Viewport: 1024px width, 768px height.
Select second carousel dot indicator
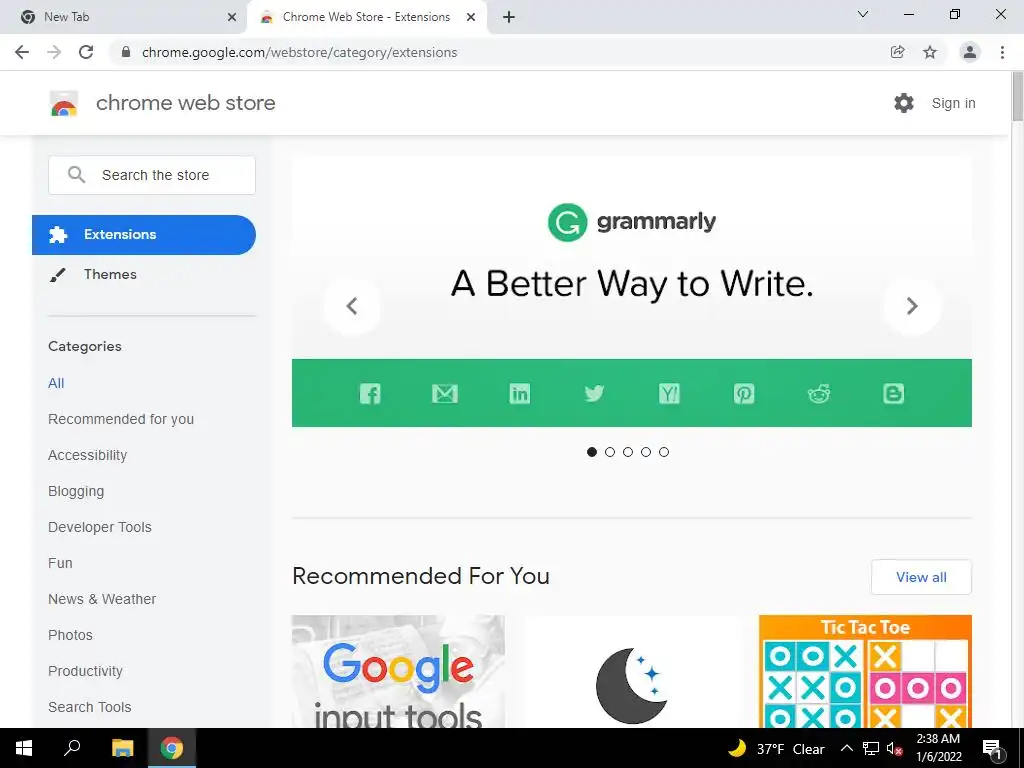pyautogui.click(x=610, y=452)
